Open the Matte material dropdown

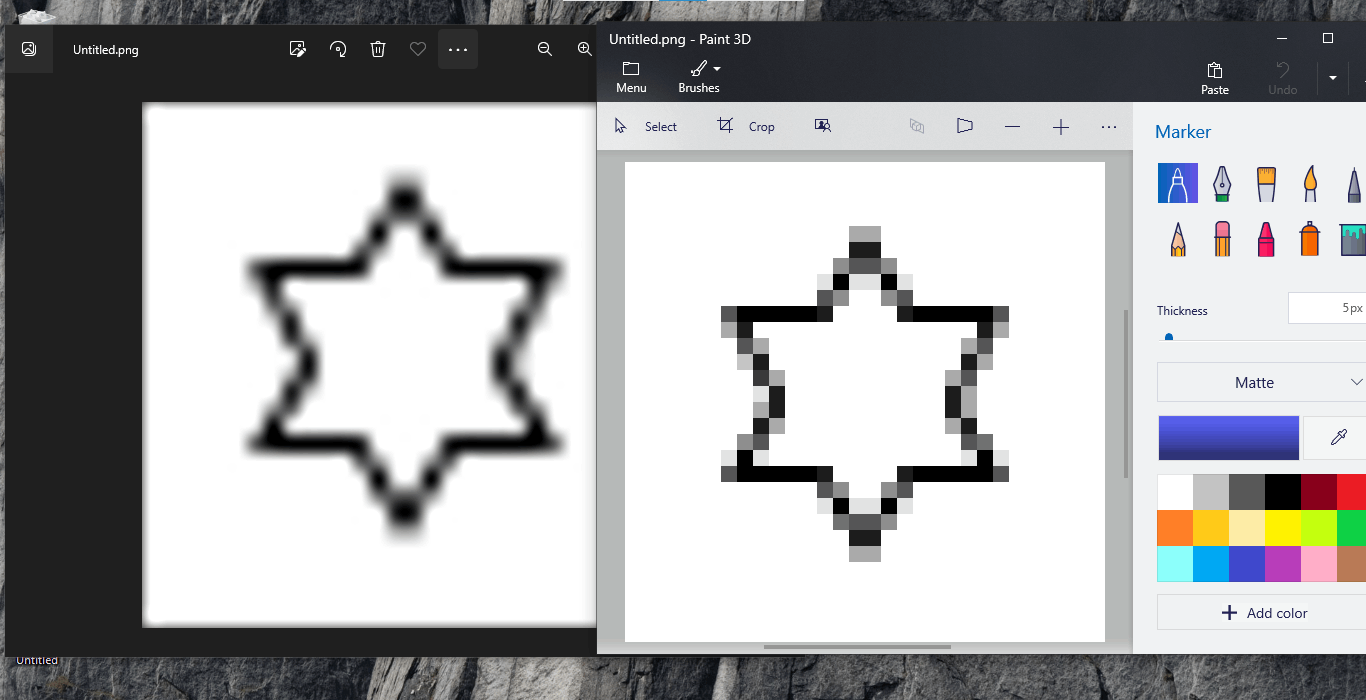1261,382
